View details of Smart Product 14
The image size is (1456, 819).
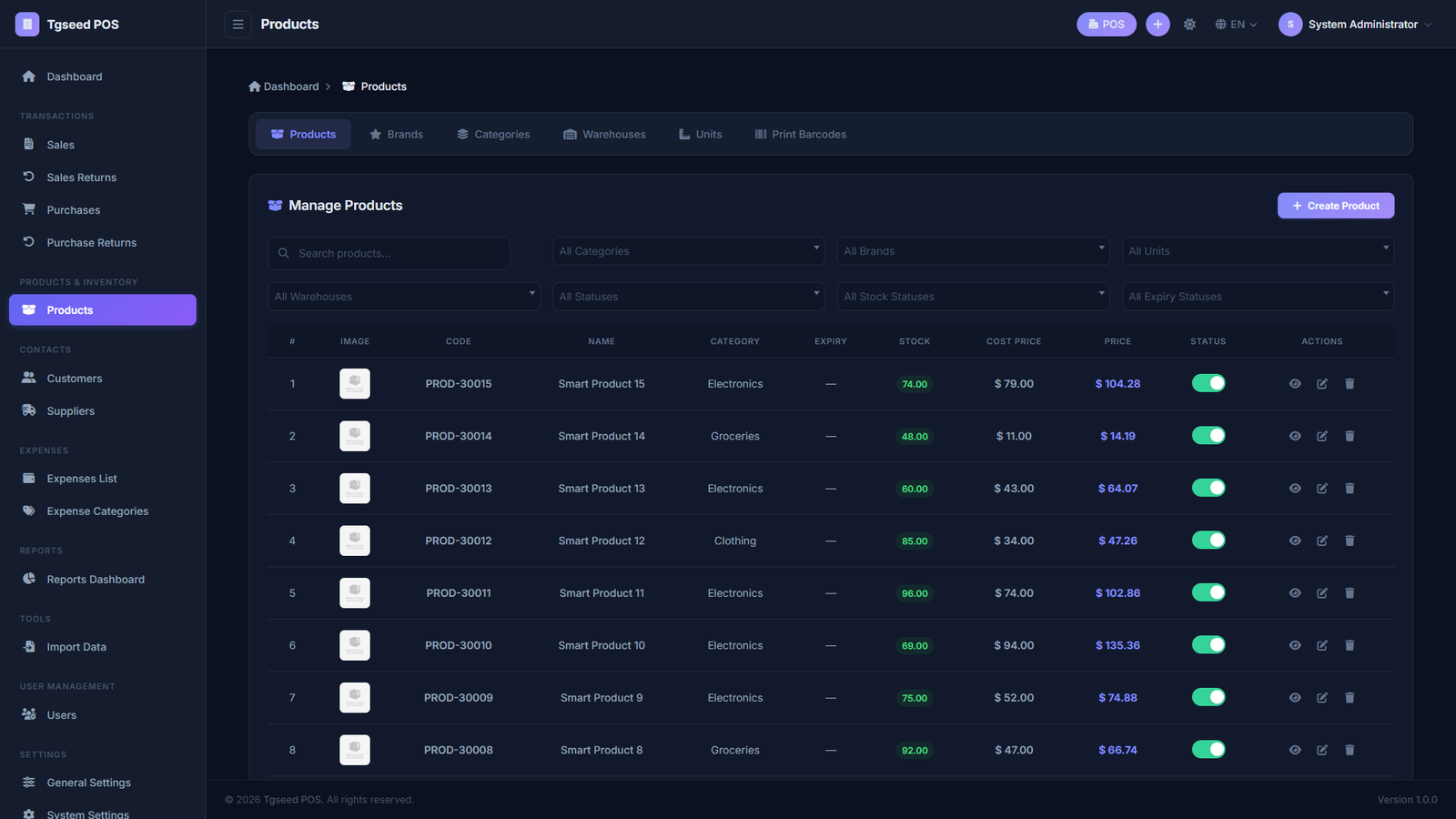(1295, 436)
